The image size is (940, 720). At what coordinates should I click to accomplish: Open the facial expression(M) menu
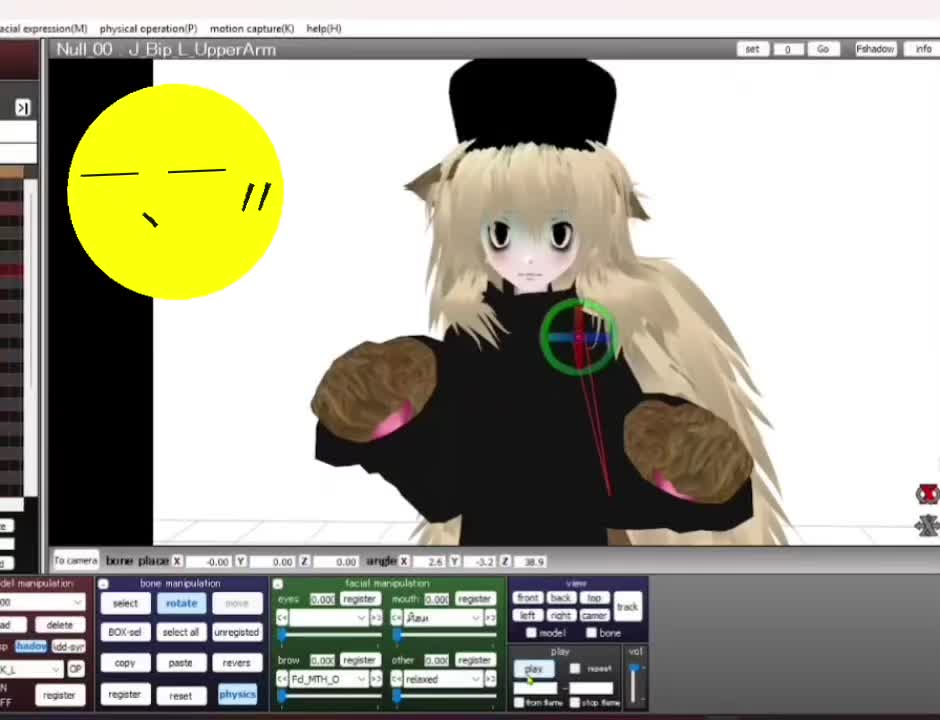43,29
